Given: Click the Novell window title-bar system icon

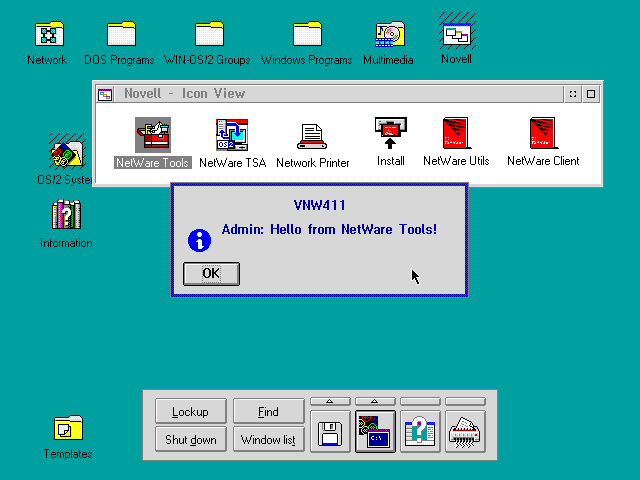Looking at the screenshot, I should tap(105, 95).
